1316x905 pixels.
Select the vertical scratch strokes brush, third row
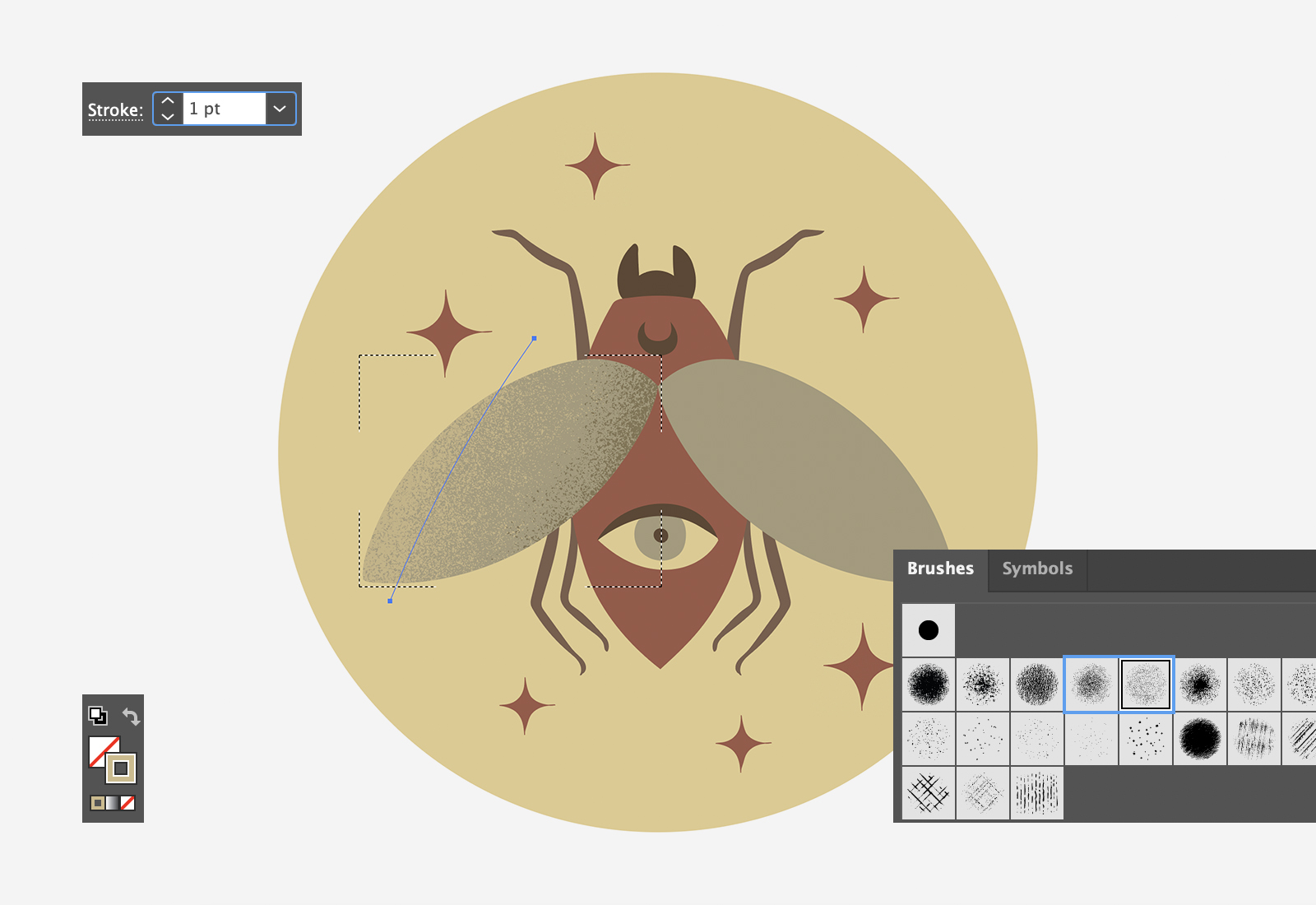pyautogui.click(x=1254, y=739)
